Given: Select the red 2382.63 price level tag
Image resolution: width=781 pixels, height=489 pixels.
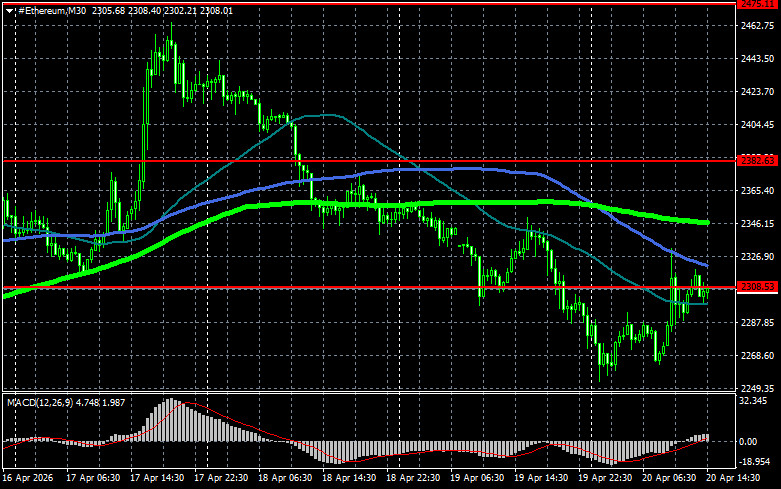Looking at the screenshot, I should coord(758,160).
